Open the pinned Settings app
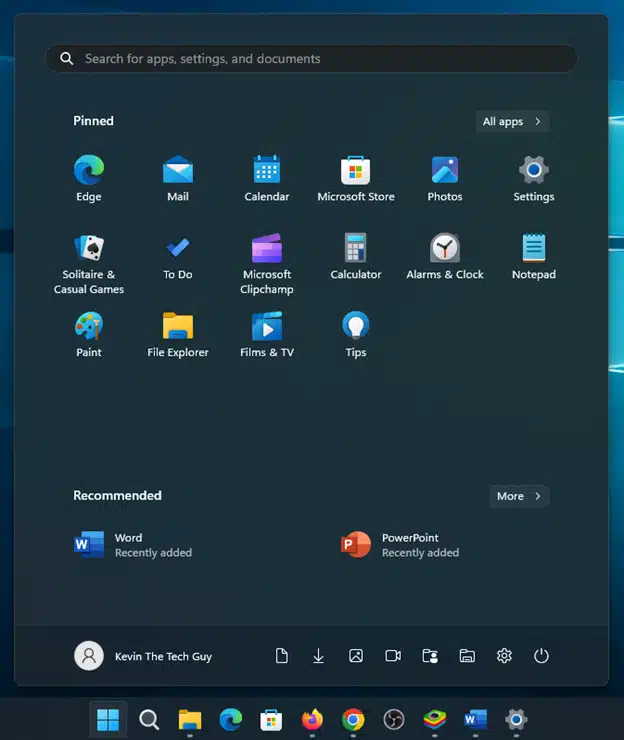This screenshot has width=624, height=740. (x=534, y=178)
